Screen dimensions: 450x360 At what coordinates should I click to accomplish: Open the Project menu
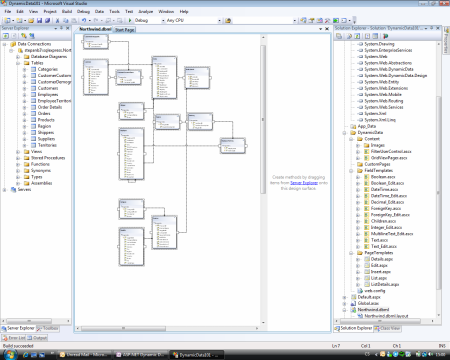pyautogui.click(x=50, y=12)
